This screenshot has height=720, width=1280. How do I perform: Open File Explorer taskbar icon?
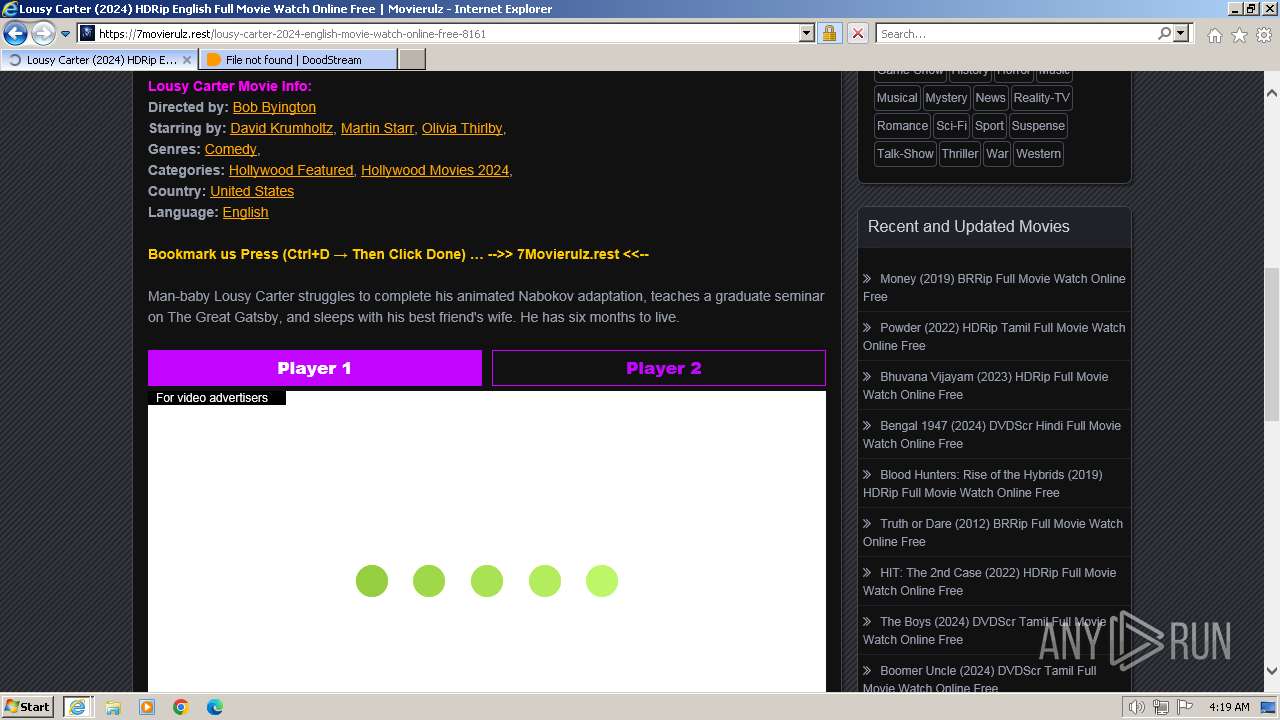pyautogui.click(x=113, y=707)
